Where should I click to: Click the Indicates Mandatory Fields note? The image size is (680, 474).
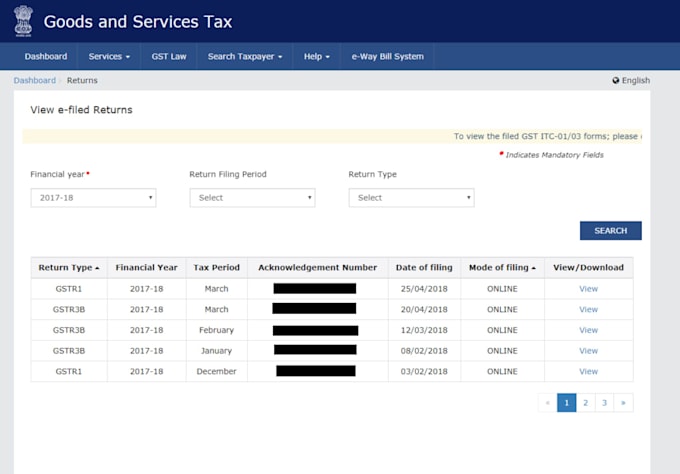click(x=551, y=155)
